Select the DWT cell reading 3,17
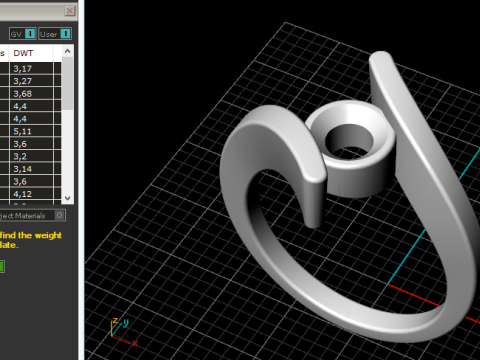Viewport: 480px width, 360px height. point(31,69)
